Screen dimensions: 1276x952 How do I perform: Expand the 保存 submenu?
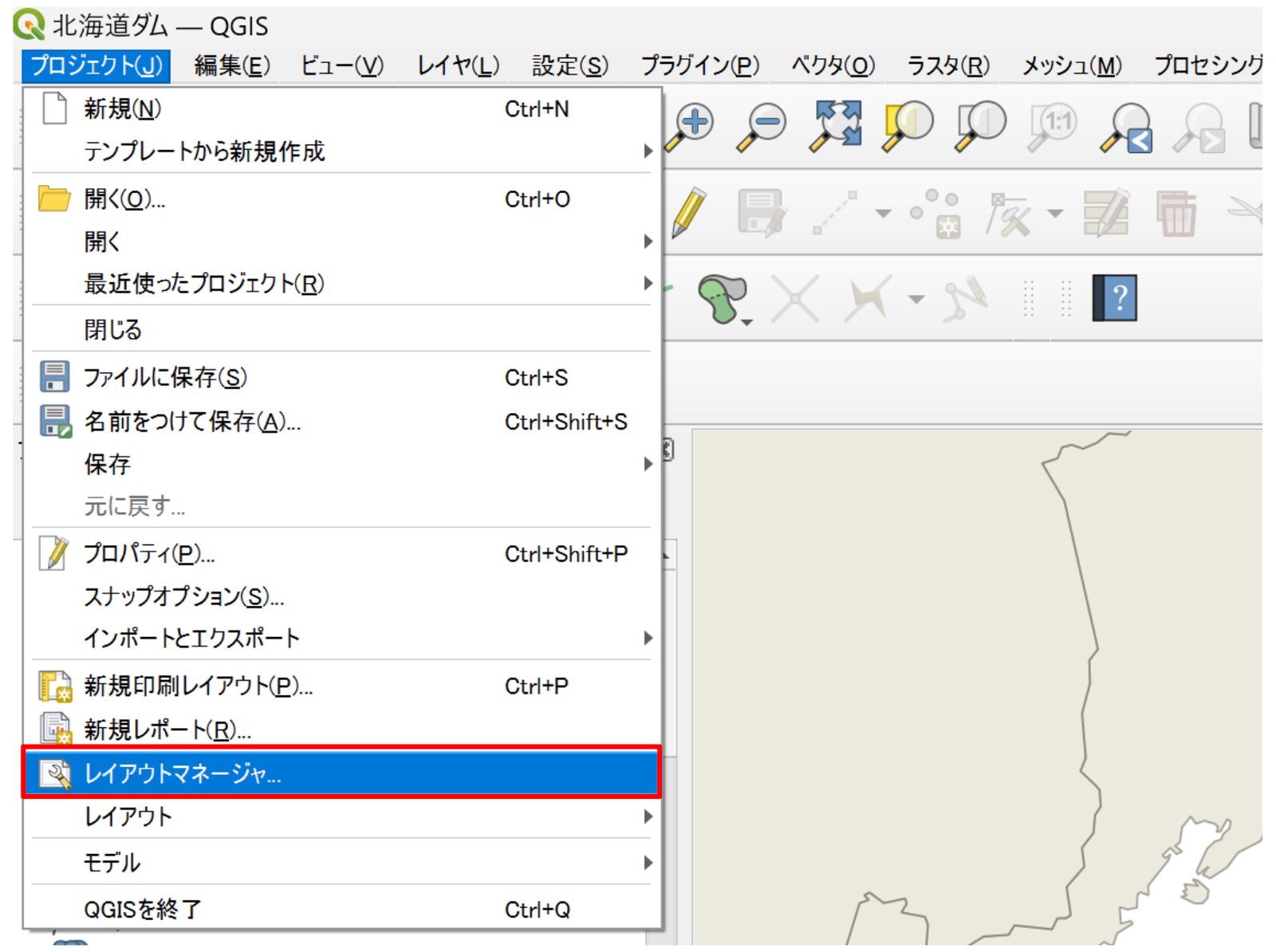[341, 463]
